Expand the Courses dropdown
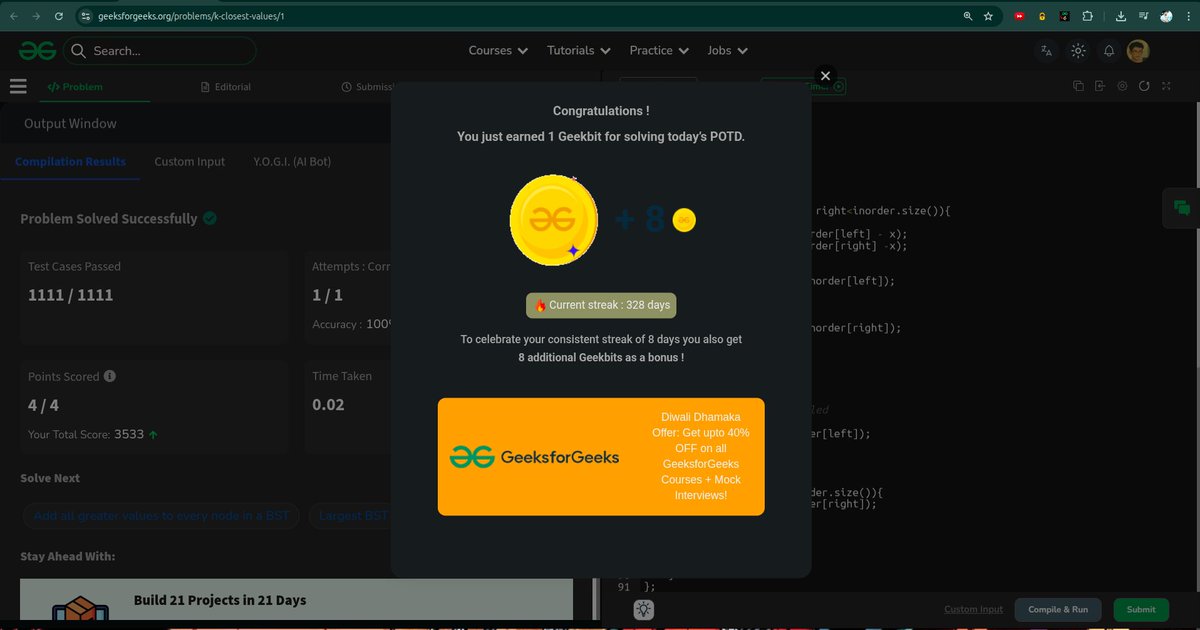1200x630 pixels. tap(498, 50)
